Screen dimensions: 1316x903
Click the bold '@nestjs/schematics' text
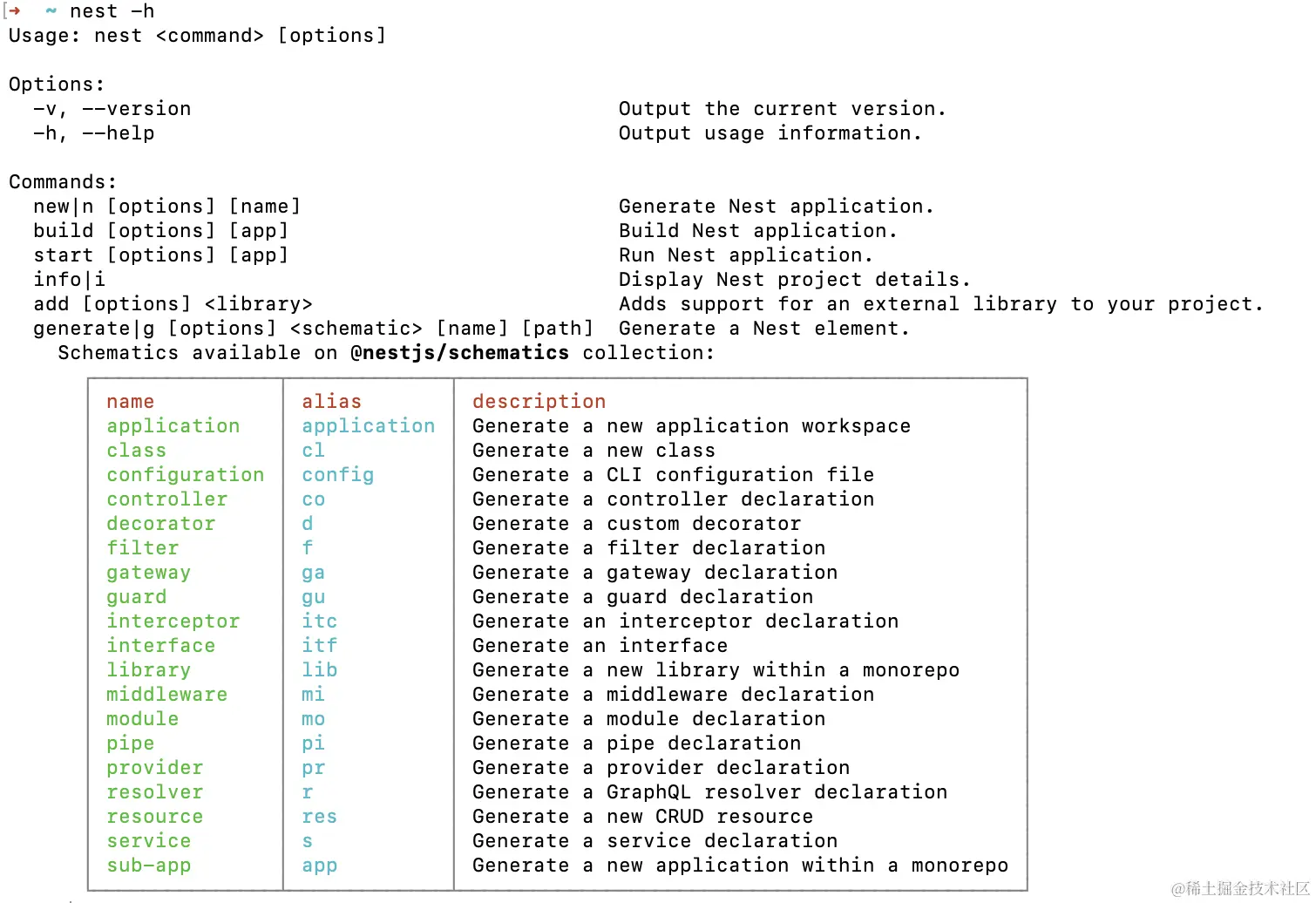tap(460, 353)
